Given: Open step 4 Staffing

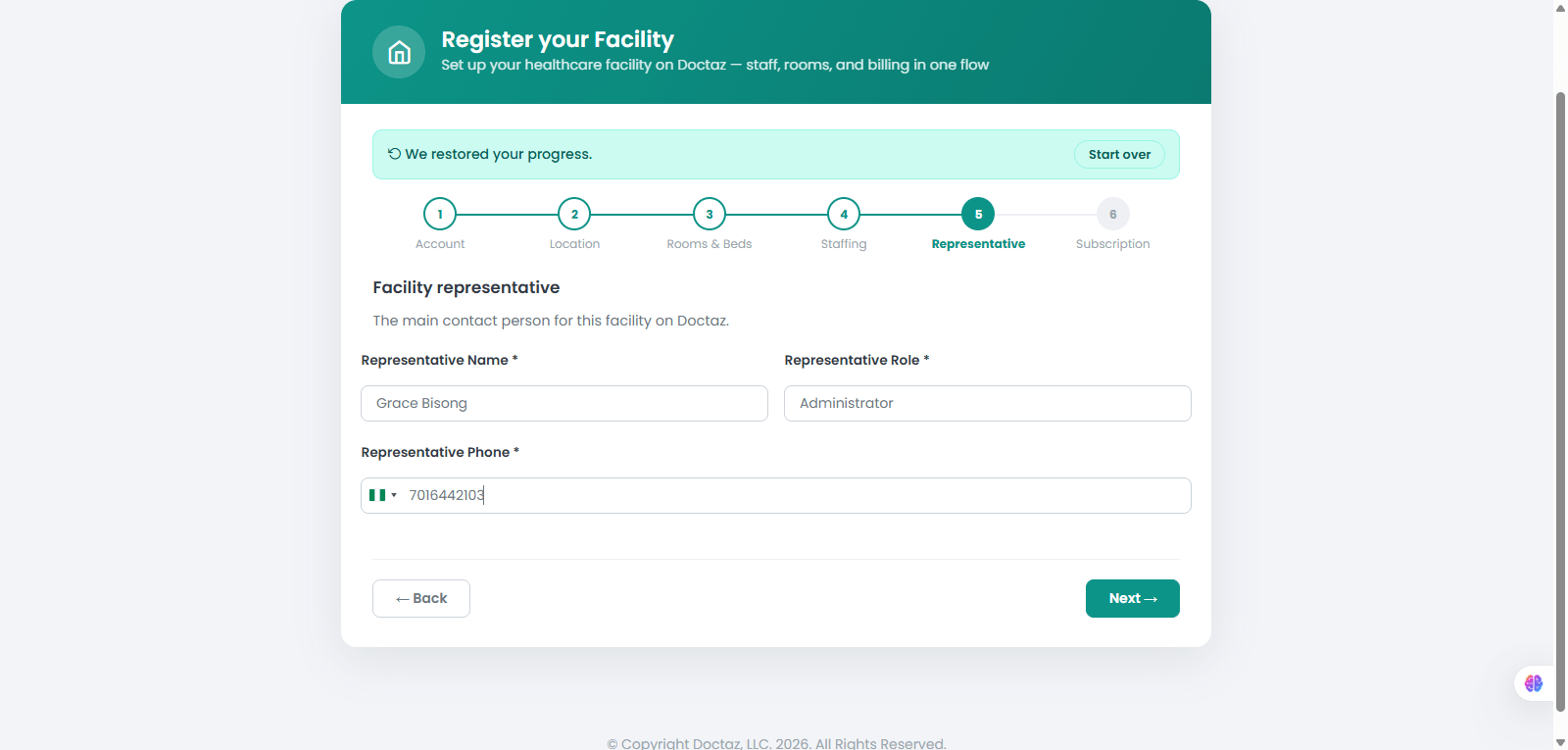Looking at the screenshot, I should [x=844, y=214].
